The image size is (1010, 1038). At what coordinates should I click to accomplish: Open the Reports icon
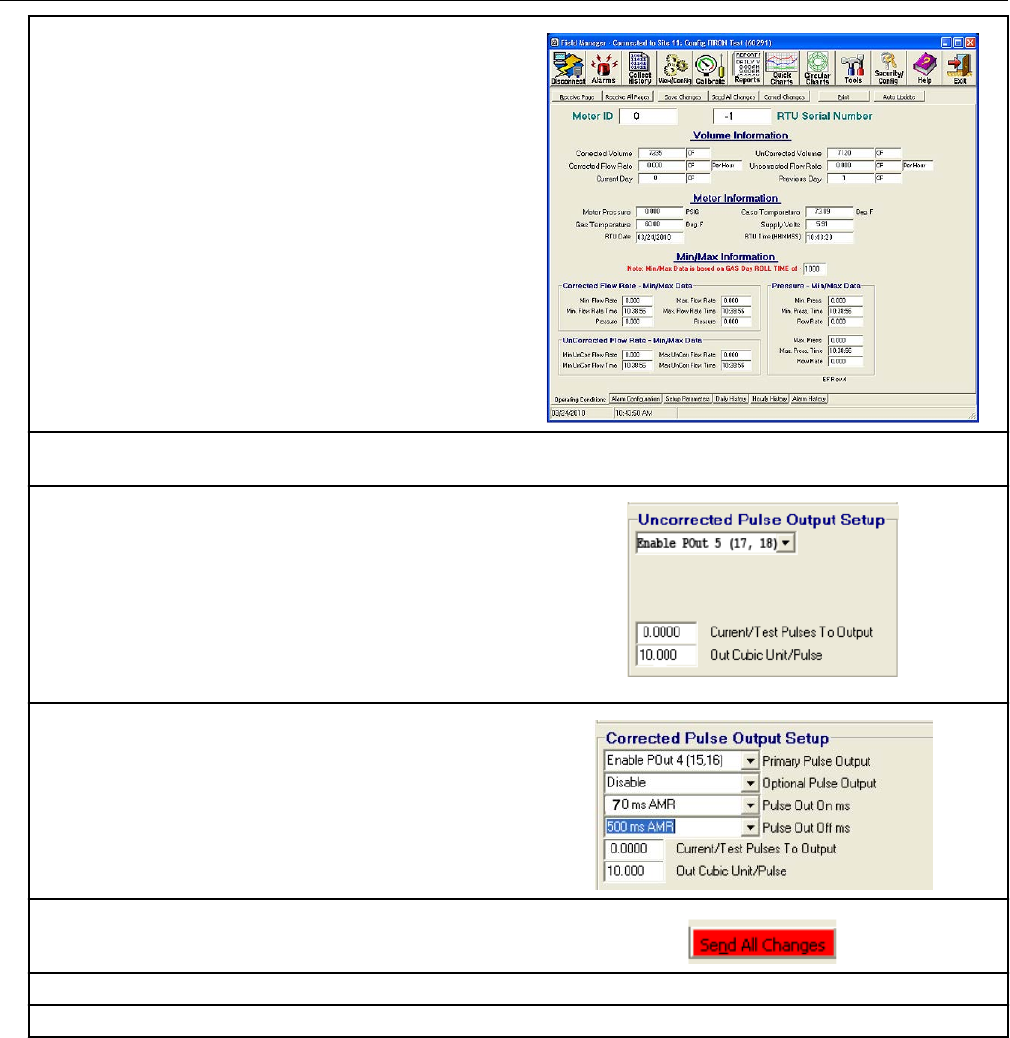click(747, 68)
